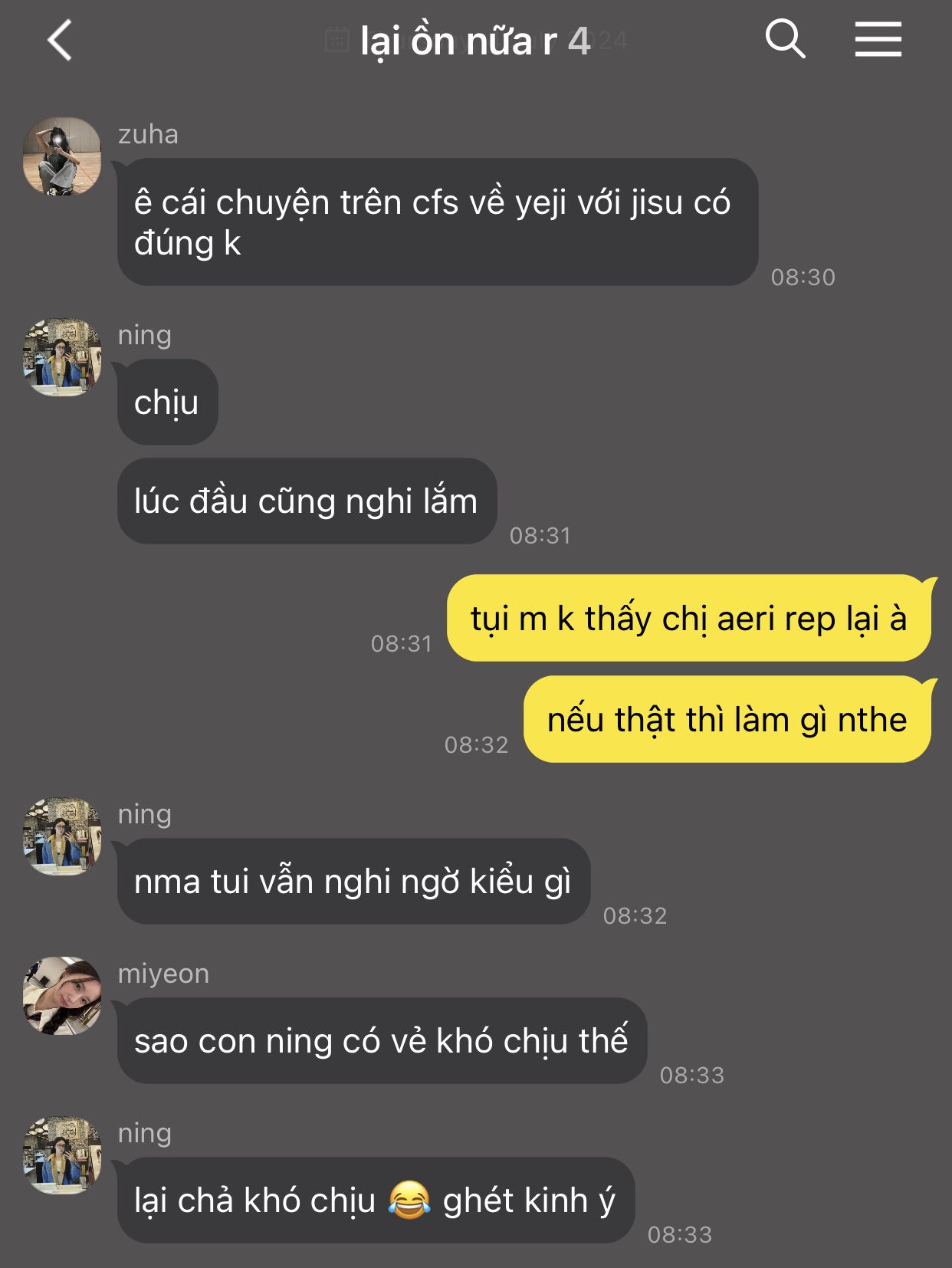Image resolution: width=952 pixels, height=1268 pixels.
Task: Select yellow bubble 'nếu thật thì làm gì nthe'
Action: [727, 719]
